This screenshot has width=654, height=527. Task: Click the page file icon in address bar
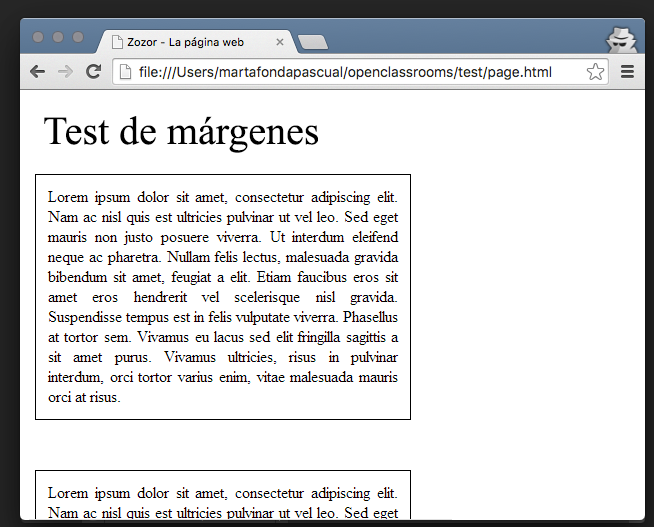(125, 72)
